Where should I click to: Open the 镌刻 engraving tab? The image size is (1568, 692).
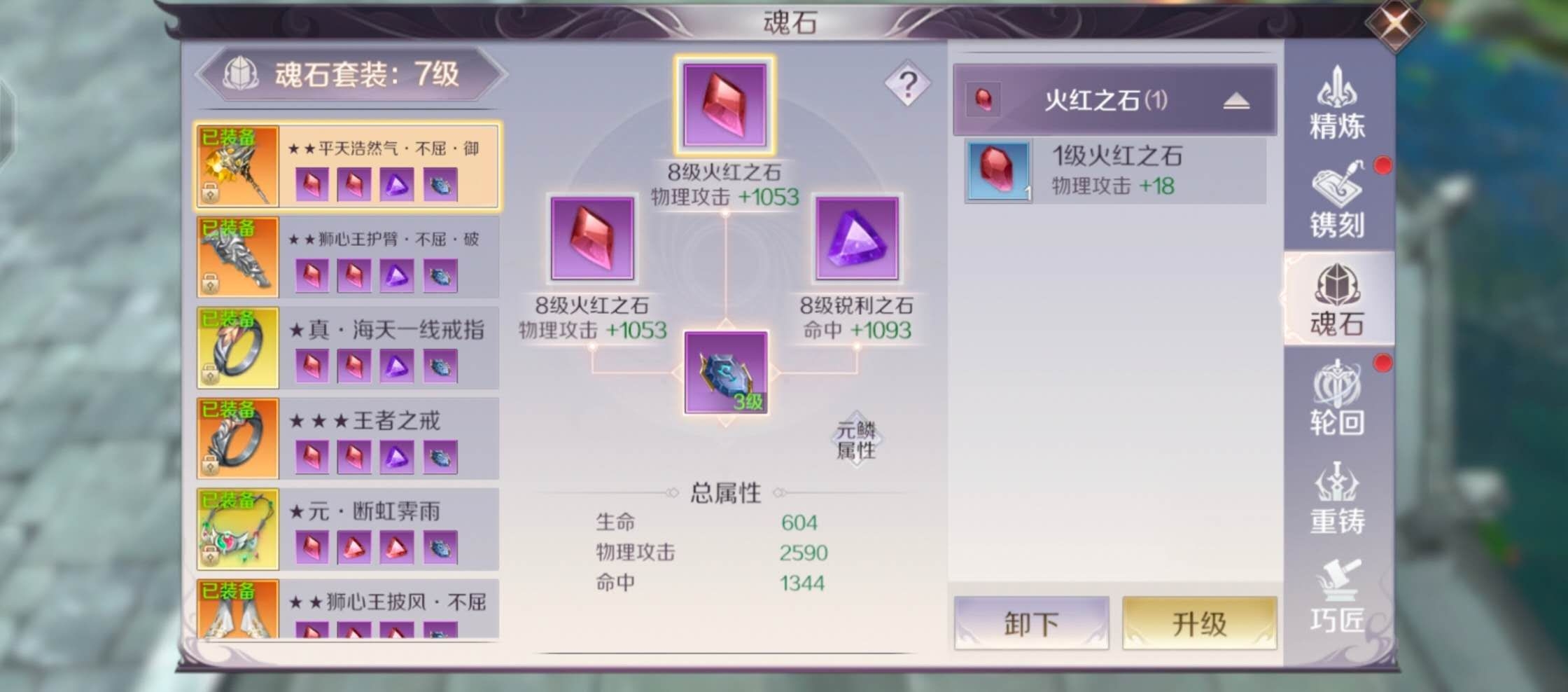click(1337, 201)
